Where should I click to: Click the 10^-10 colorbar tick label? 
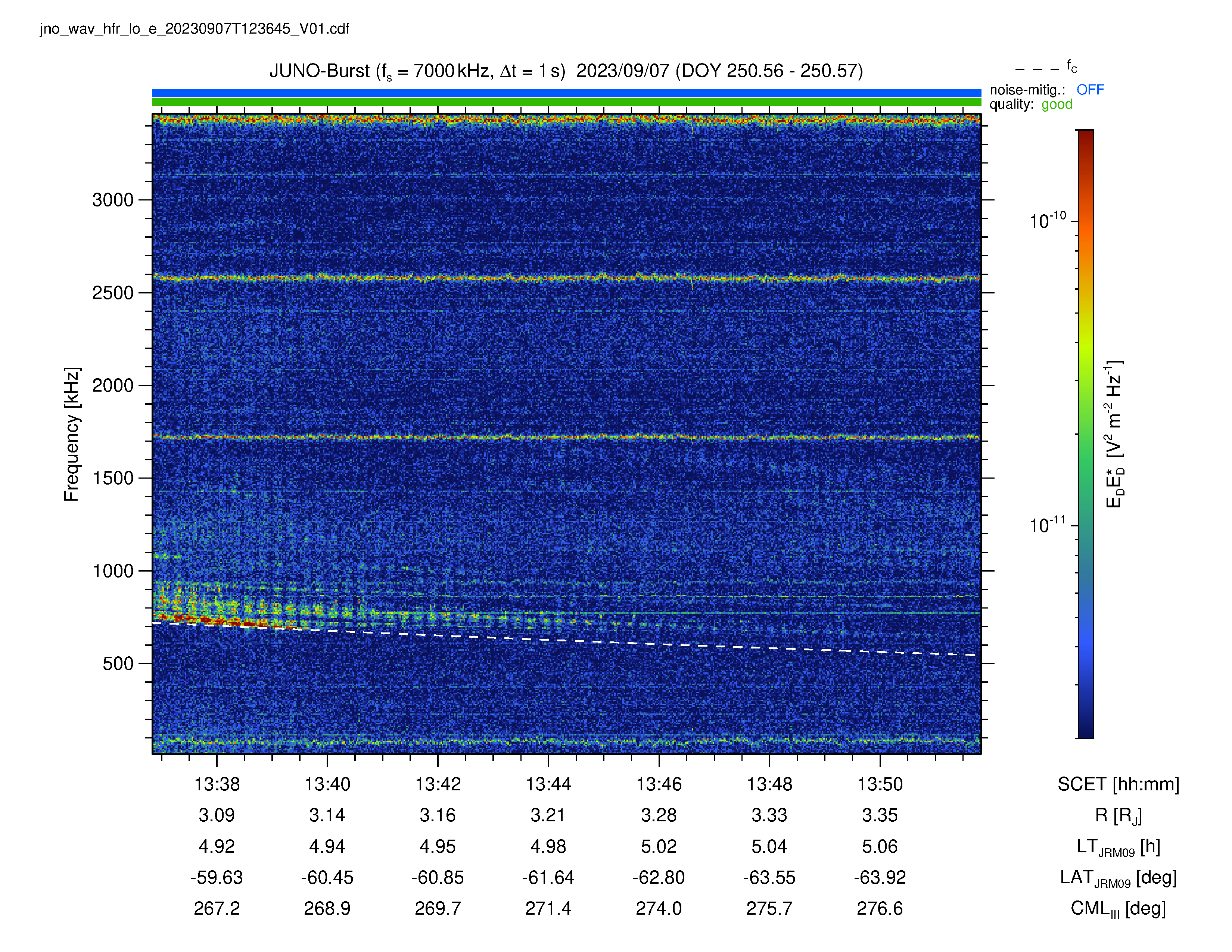point(1048,220)
